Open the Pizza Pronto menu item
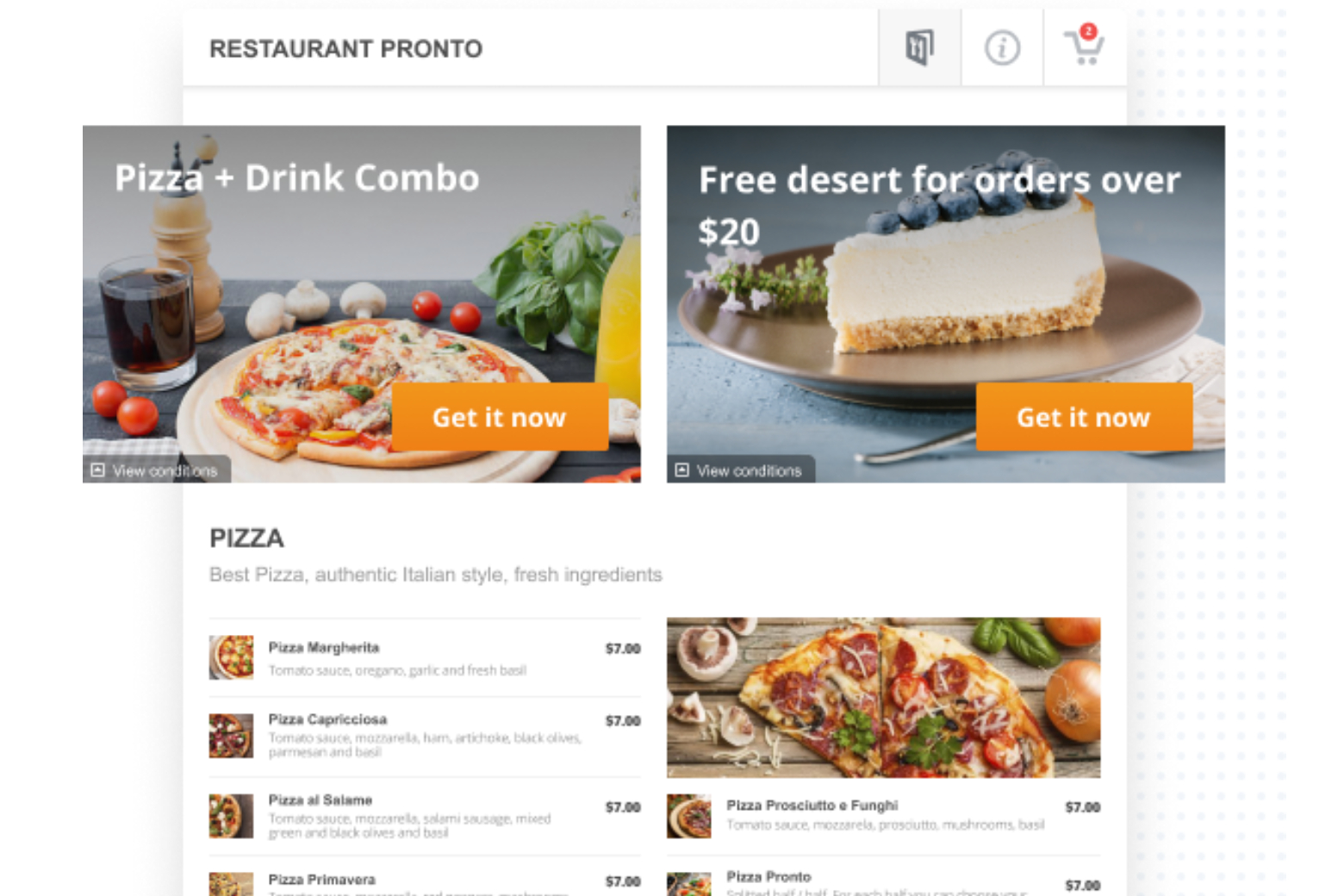Viewport: 1344px width, 896px height. click(x=884, y=877)
